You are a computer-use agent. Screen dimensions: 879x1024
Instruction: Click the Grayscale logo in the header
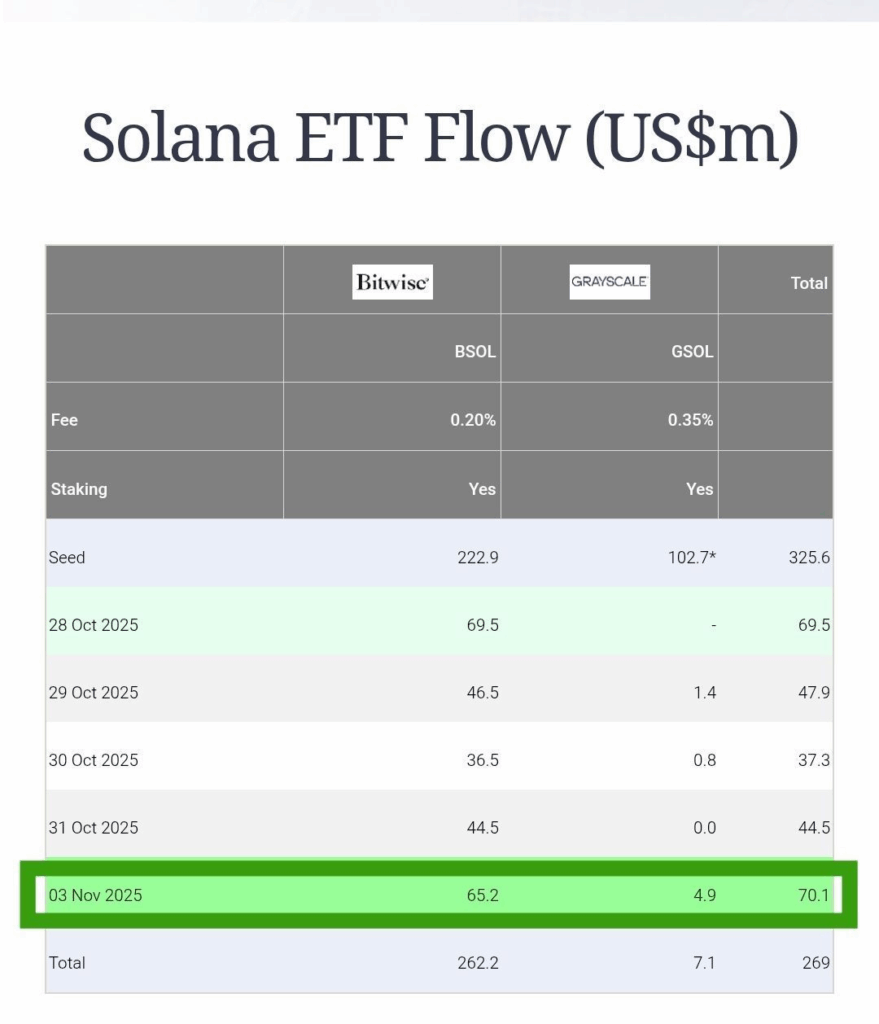[x=609, y=282]
